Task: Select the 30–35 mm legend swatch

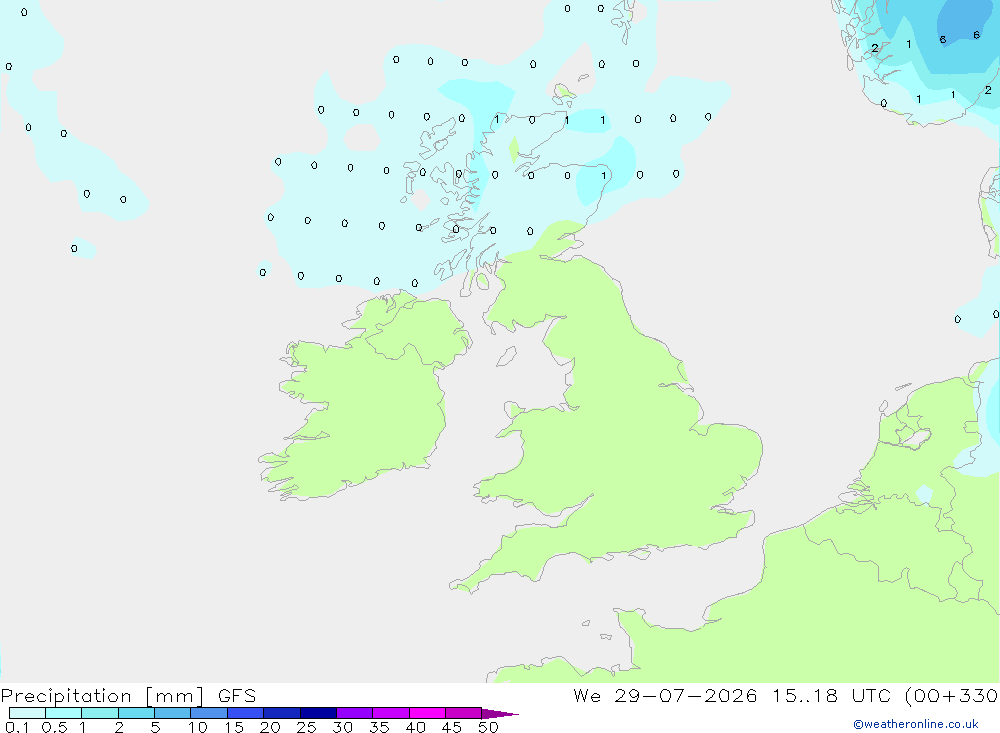Action: pos(355,713)
